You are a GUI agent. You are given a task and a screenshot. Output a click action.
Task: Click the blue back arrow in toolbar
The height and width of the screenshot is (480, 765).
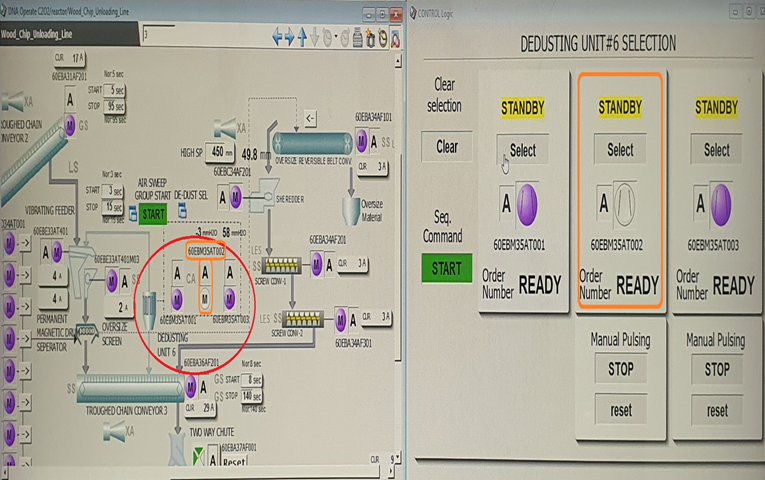coord(279,39)
